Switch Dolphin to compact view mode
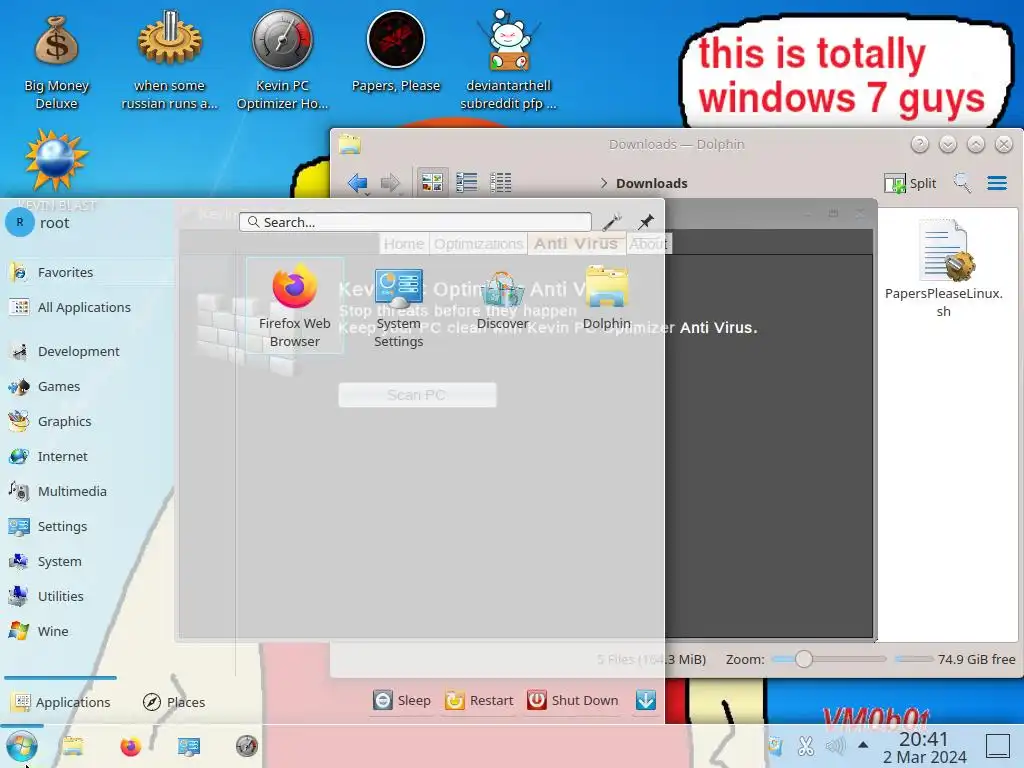 pos(466,182)
